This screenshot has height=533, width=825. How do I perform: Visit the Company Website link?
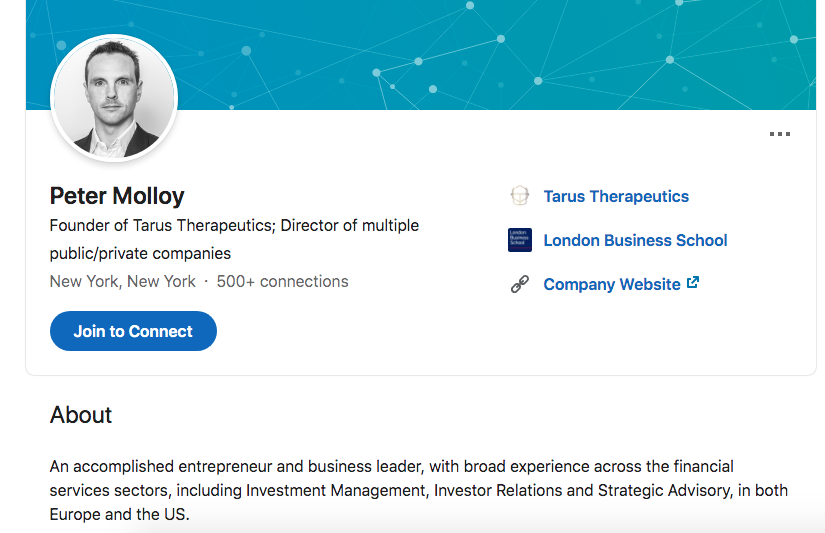tap(612, 284)
